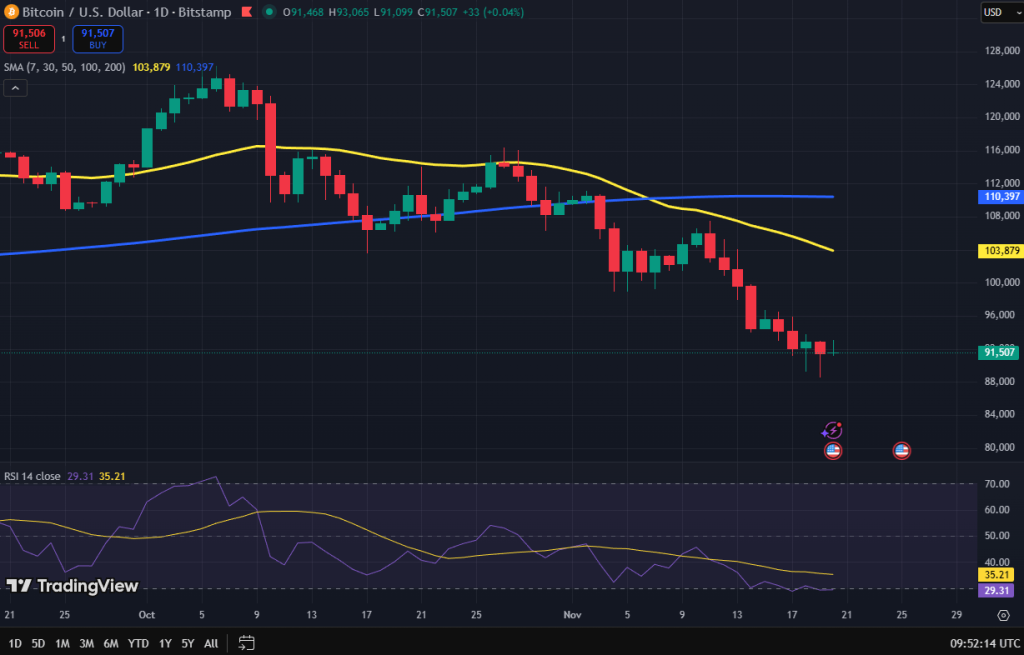Click the yellow 35.21 RSI axis label
Screen dimensions: 1024x655
(x=995, y=575)
